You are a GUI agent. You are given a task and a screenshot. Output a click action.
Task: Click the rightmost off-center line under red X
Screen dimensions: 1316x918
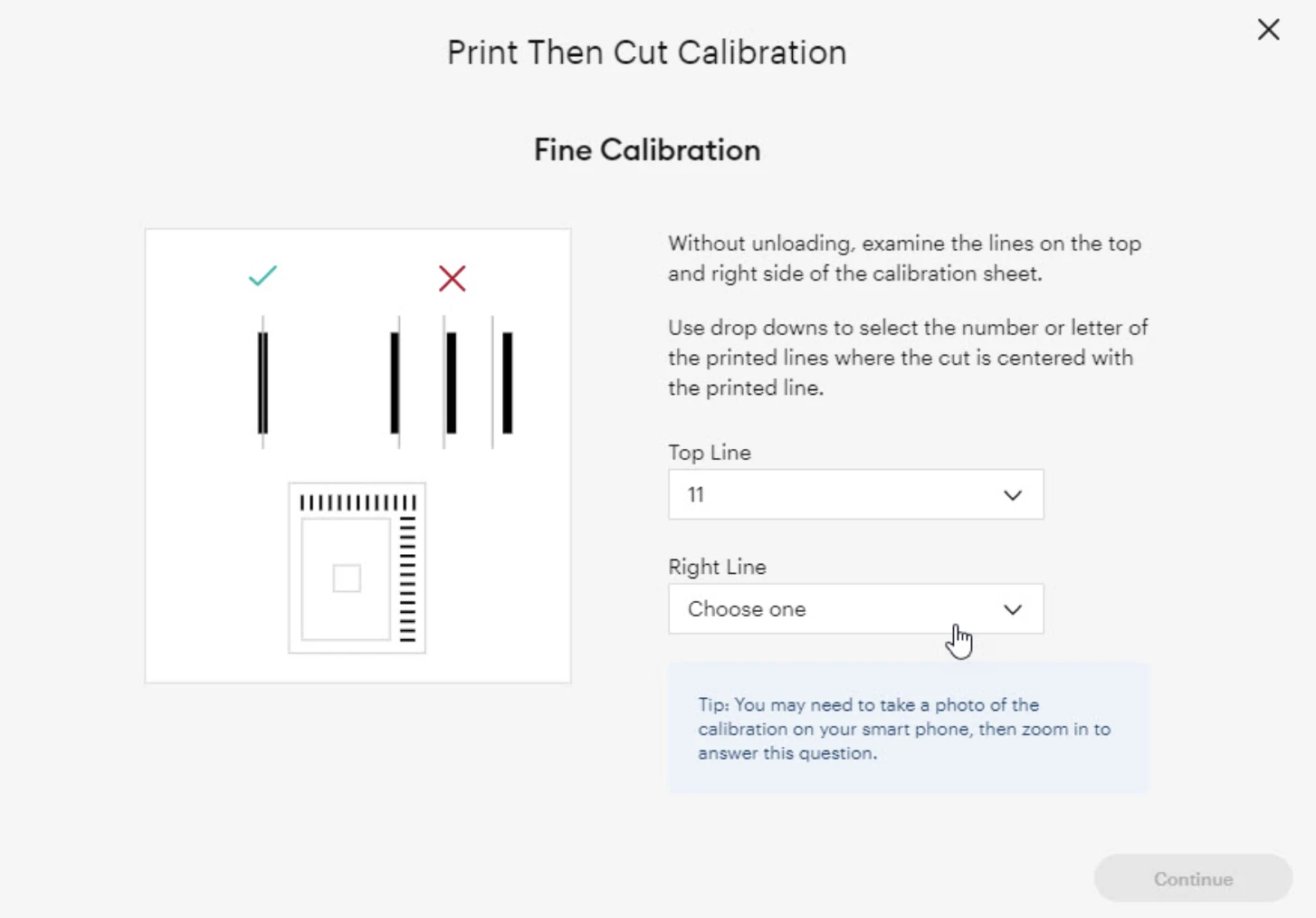[x=506, y=382]
